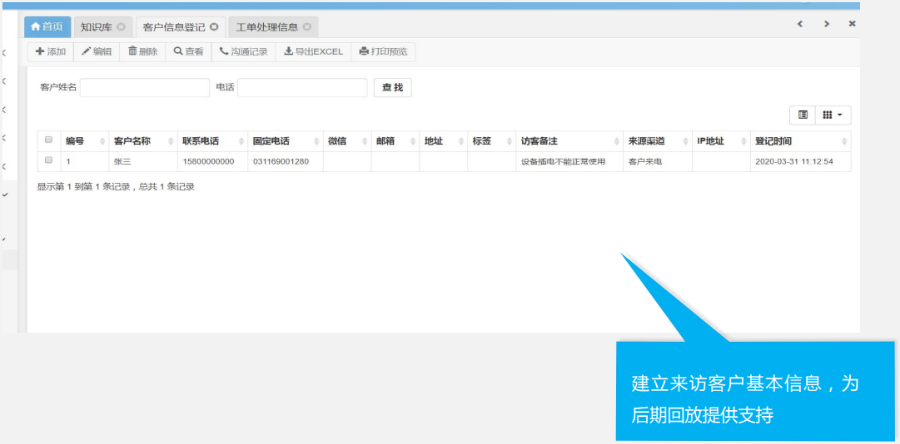
Task: Click the 删除 (Delete) trash button
Action: click(x=142, y=51)
